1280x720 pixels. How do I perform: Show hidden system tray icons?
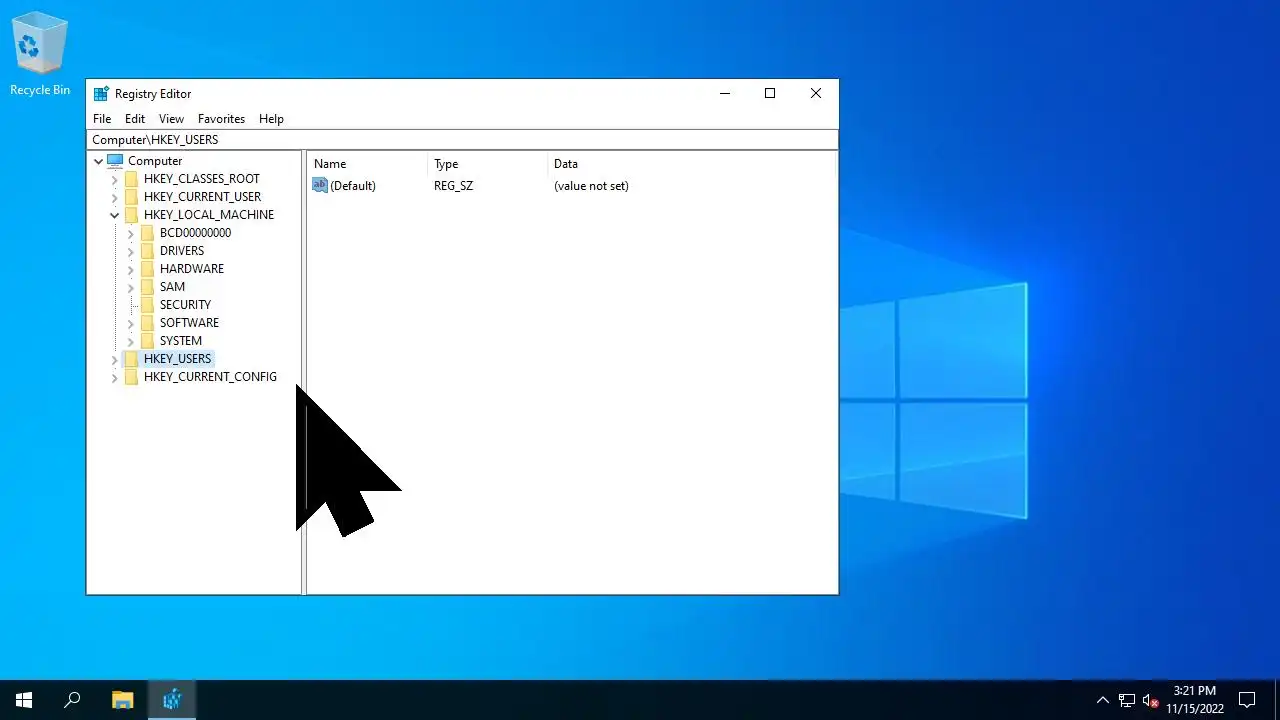pos(1103,700)
